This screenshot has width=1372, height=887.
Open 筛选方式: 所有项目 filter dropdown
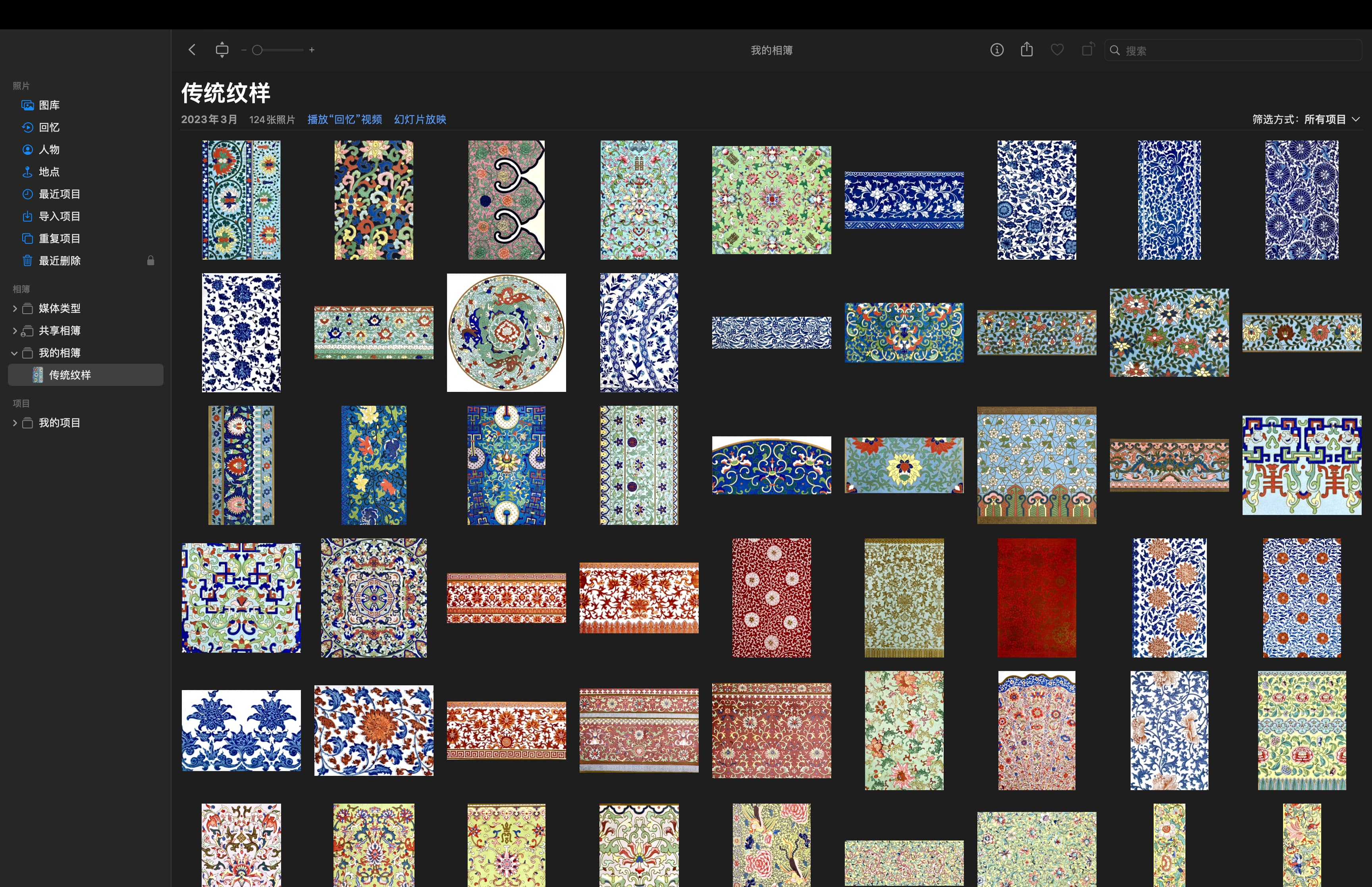coord(1306,119)
